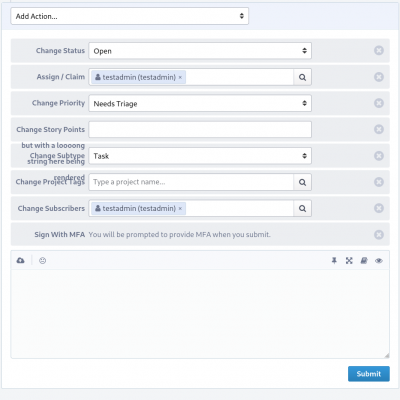Click the upload file cloud icon
400x400 pixels.
(x=20, y=260)
